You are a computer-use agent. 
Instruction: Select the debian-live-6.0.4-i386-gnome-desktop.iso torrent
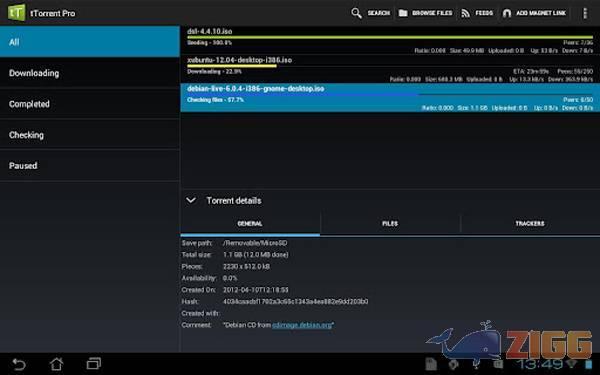(x=390, y=98)
